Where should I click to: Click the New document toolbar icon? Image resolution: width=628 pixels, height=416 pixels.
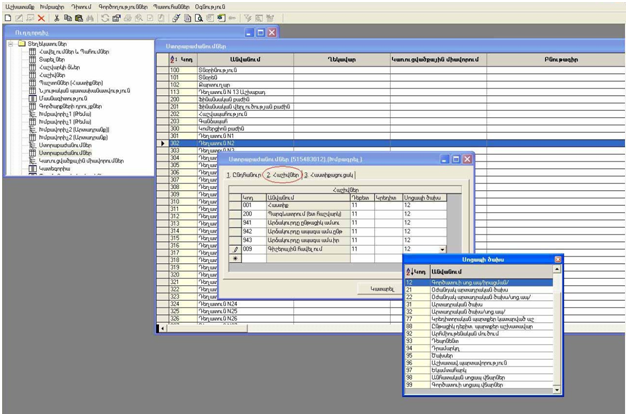(8, 18)
